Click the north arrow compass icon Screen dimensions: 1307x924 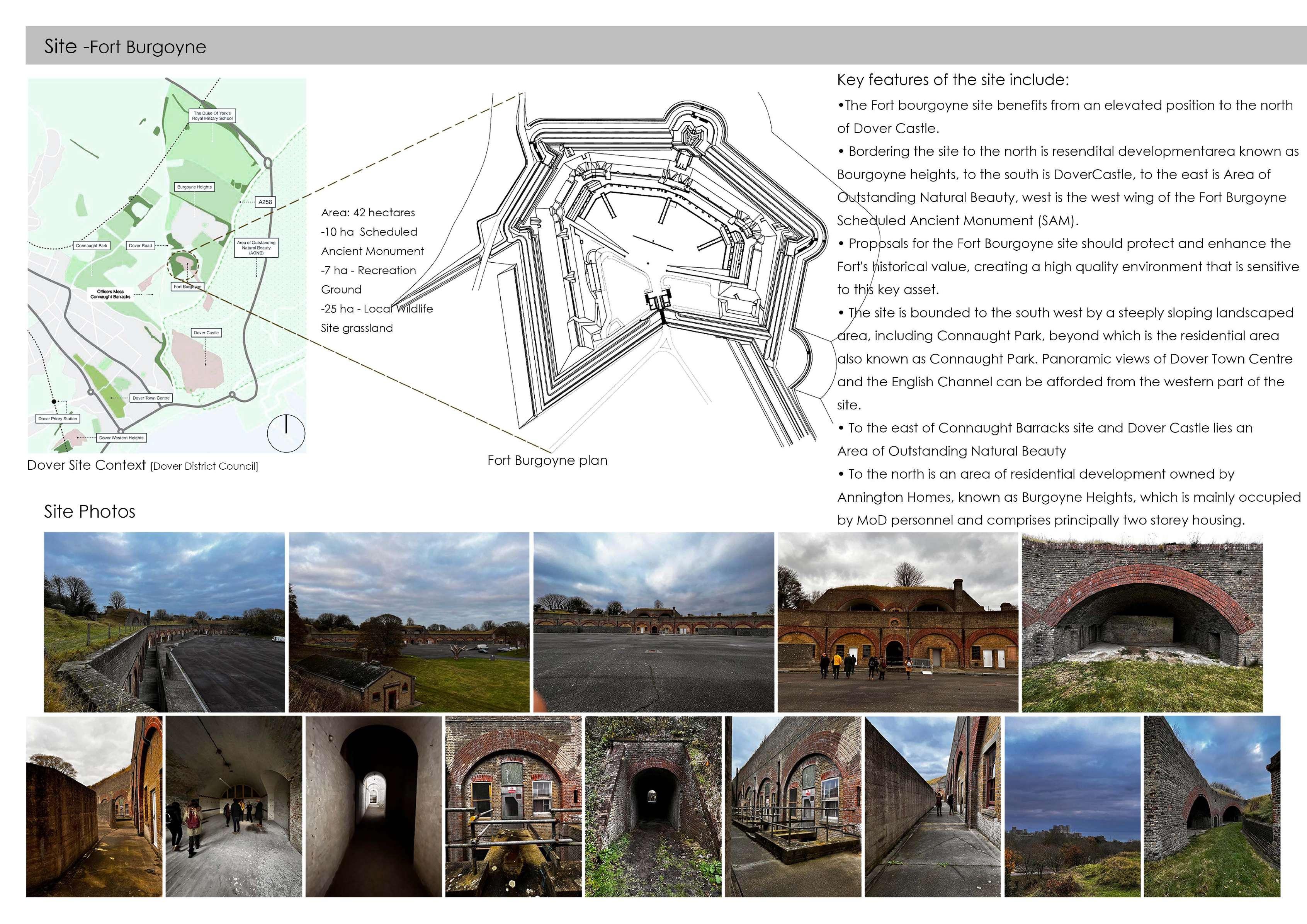pyautogui.click(x=286, y=433)
